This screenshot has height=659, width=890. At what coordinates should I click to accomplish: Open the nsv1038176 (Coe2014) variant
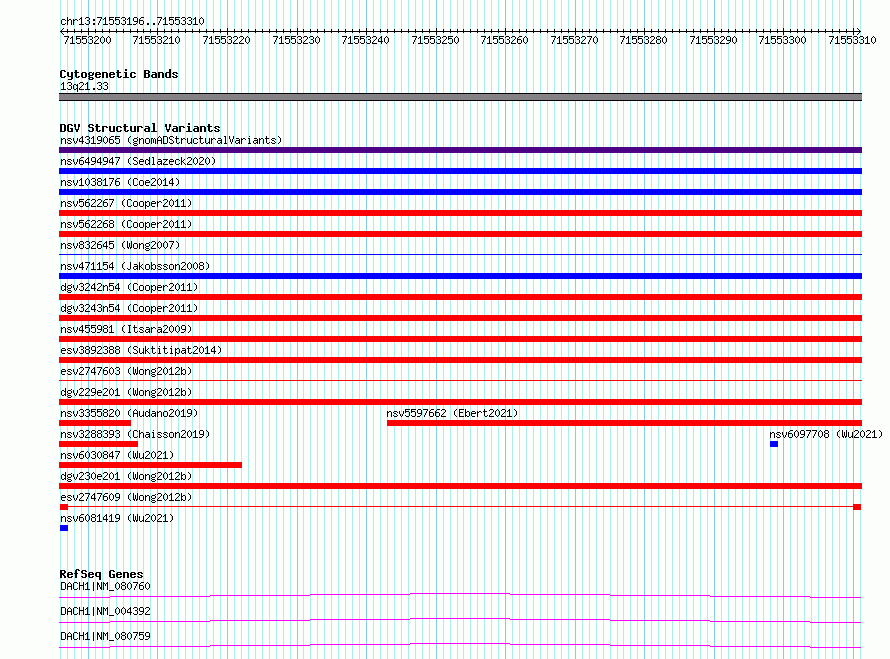[x=120, y=182]
